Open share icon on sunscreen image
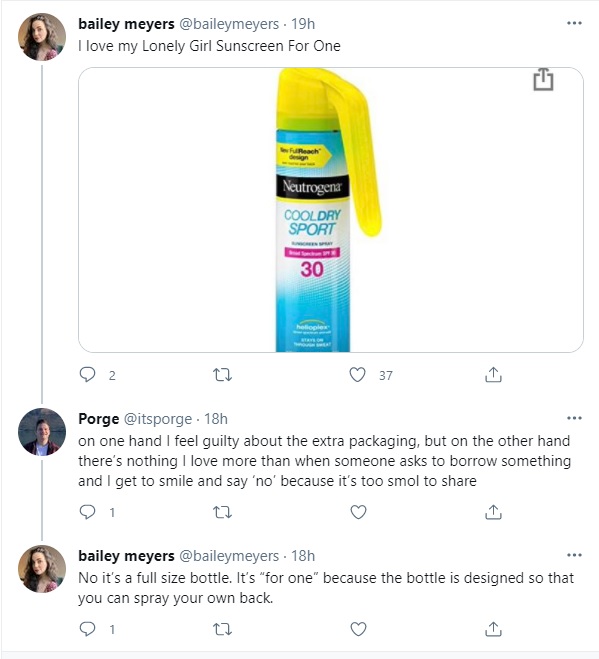 pos(543,79)
